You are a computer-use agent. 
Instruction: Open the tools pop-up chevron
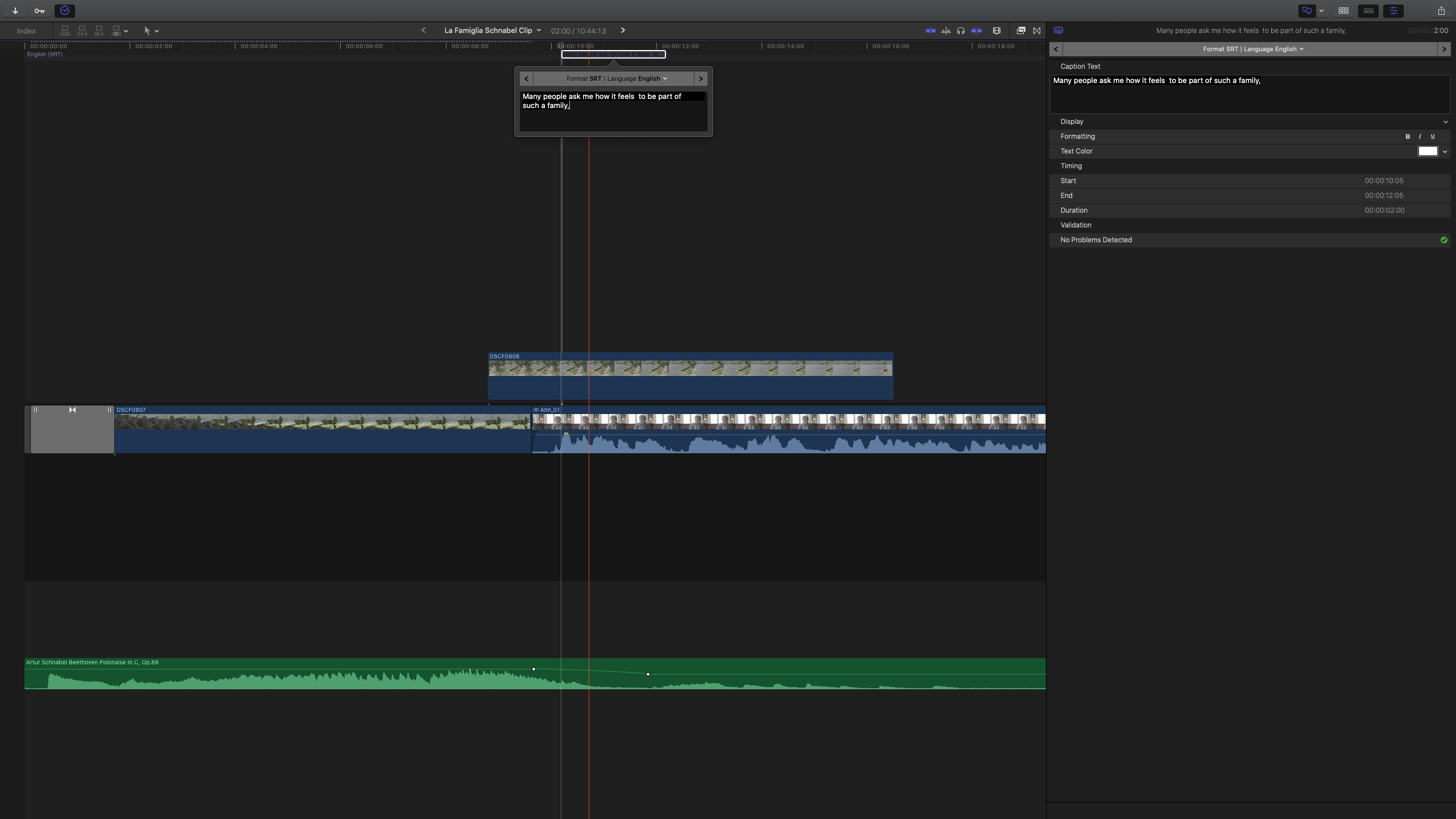[157, 31]
